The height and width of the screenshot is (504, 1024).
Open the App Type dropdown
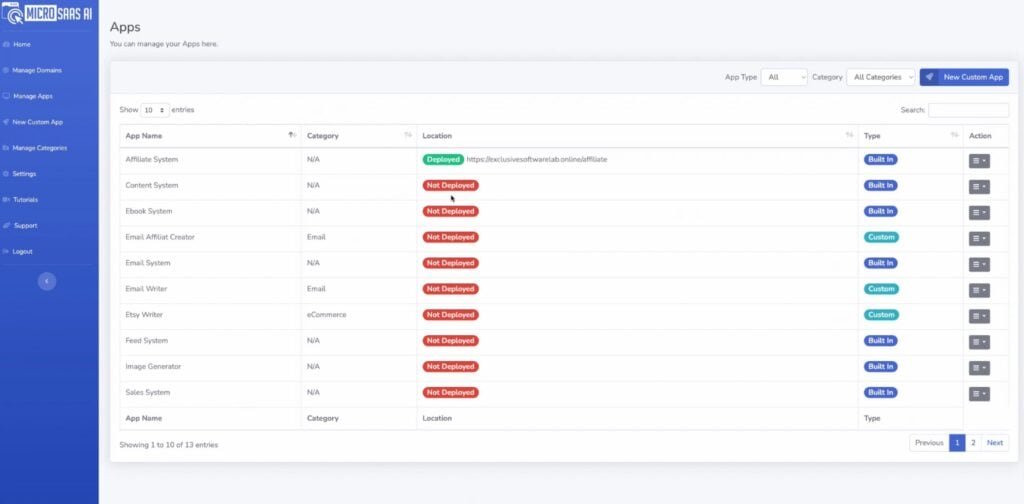[x=784, y=77]
